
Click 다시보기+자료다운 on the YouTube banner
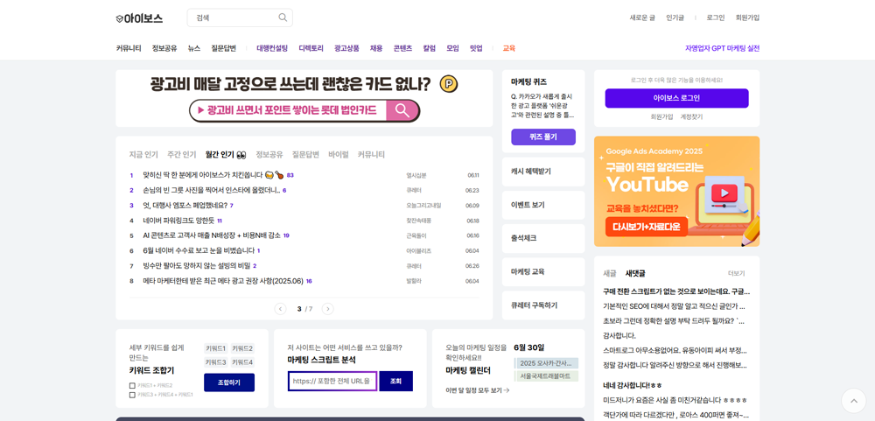tap(646, 227)
